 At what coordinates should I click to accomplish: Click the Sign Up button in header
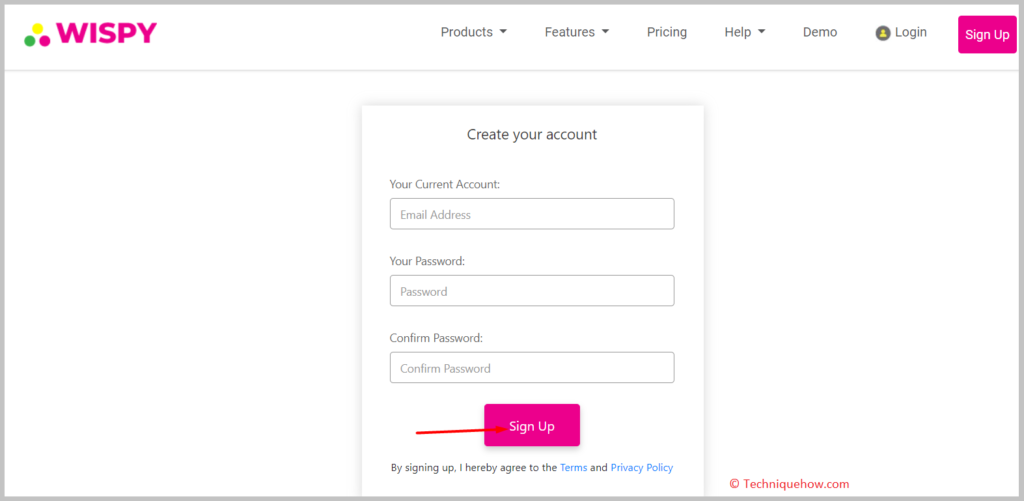(987, 35)
